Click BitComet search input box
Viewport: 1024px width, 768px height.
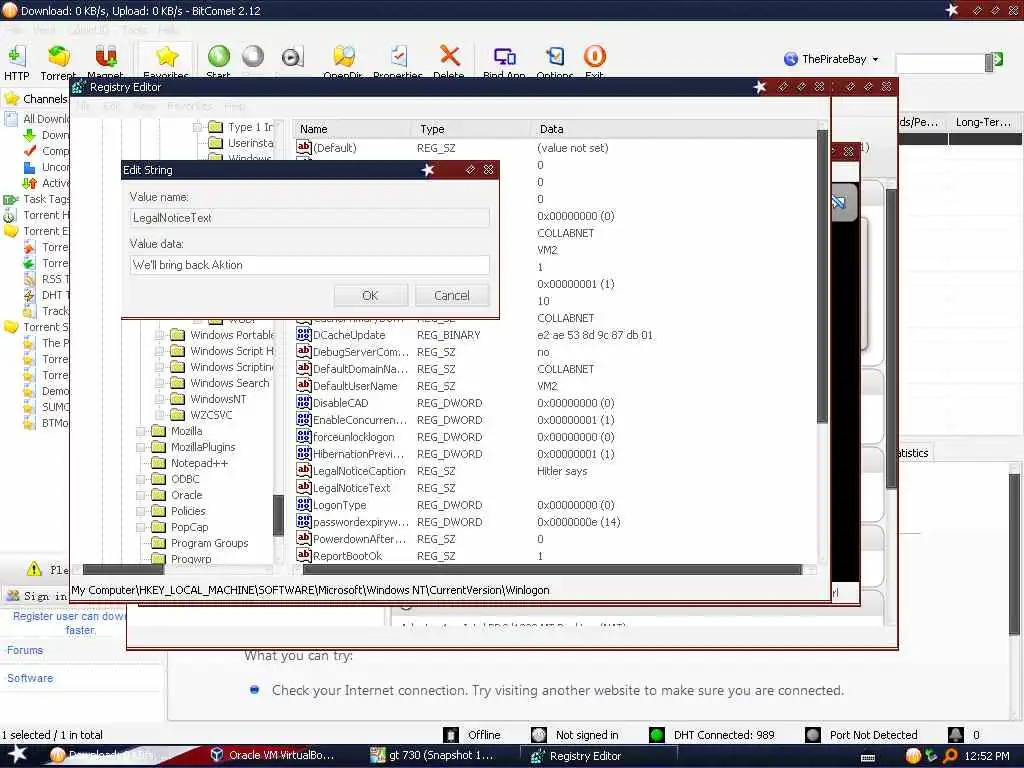940,63
